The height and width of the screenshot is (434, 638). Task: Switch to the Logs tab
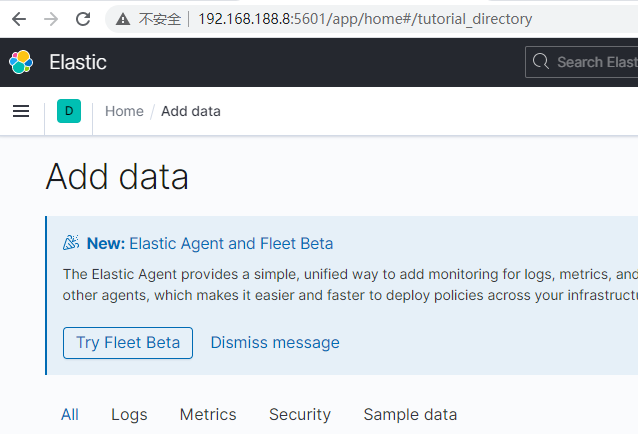click(x=129, y=414)
